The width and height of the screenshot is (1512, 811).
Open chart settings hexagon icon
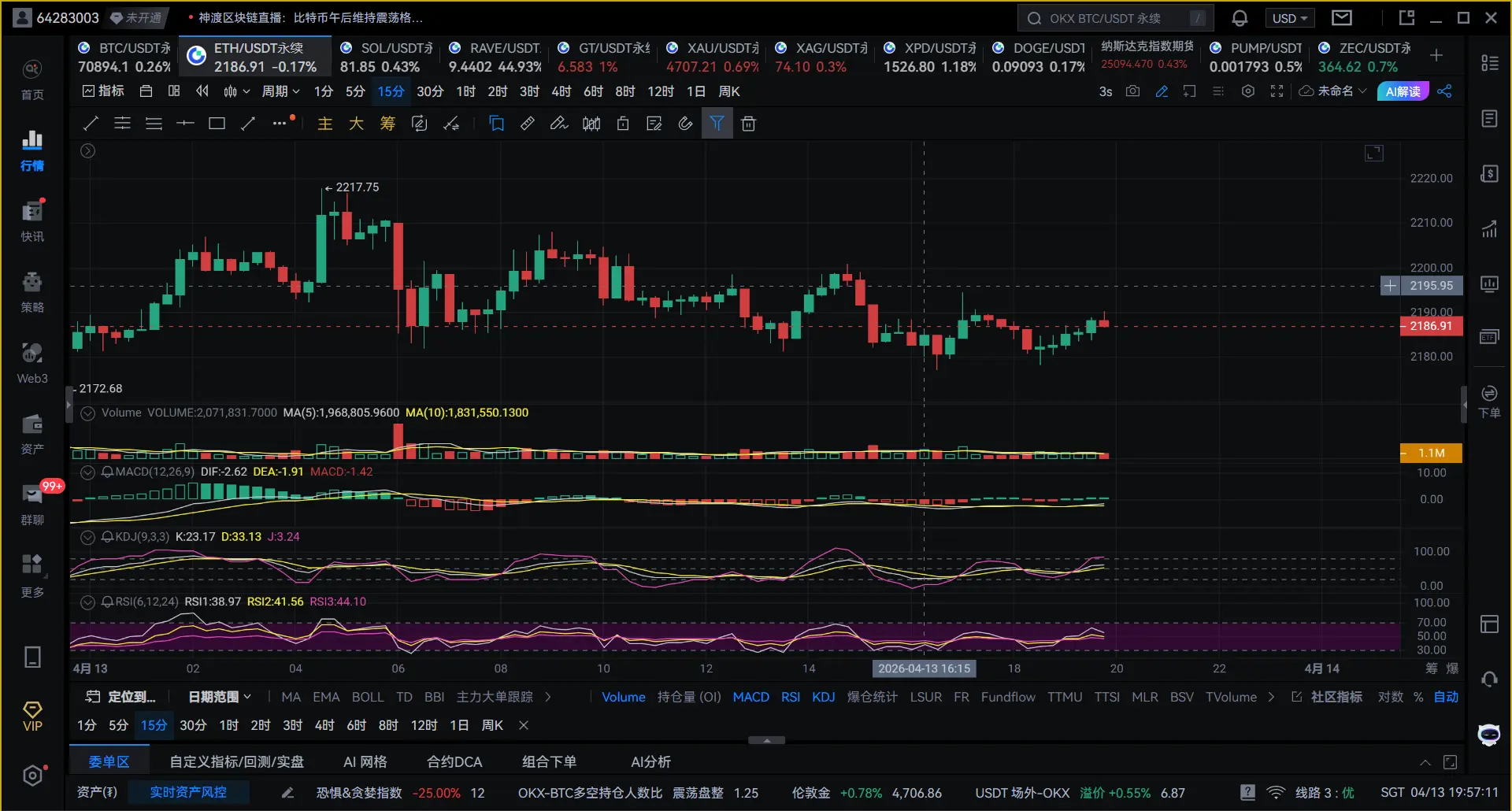tap(1247, 91)
